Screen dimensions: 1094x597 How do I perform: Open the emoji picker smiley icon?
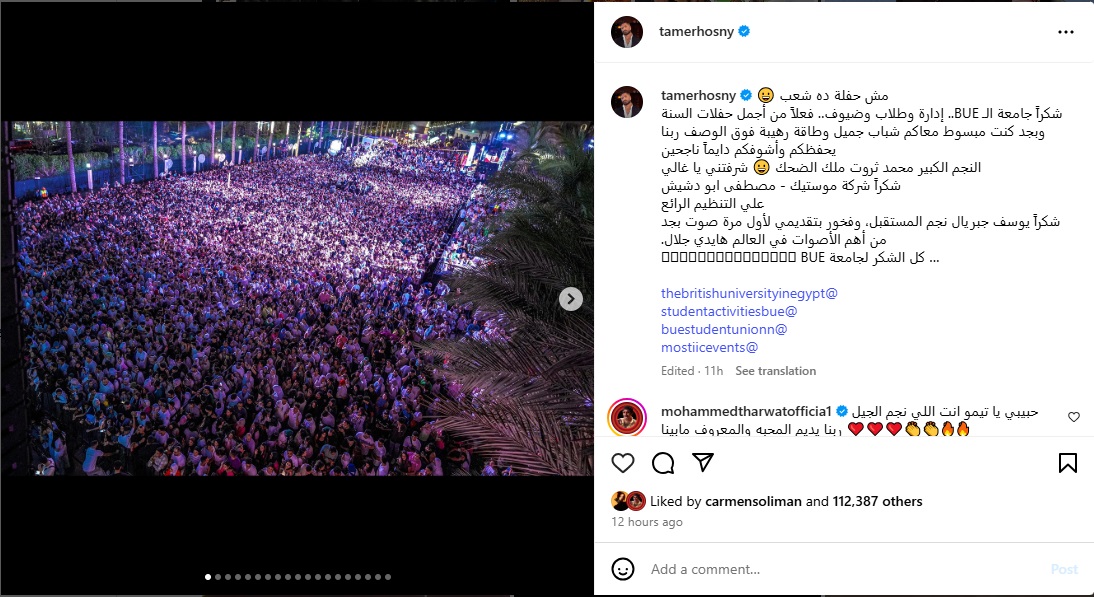click(x=622, y=569)
